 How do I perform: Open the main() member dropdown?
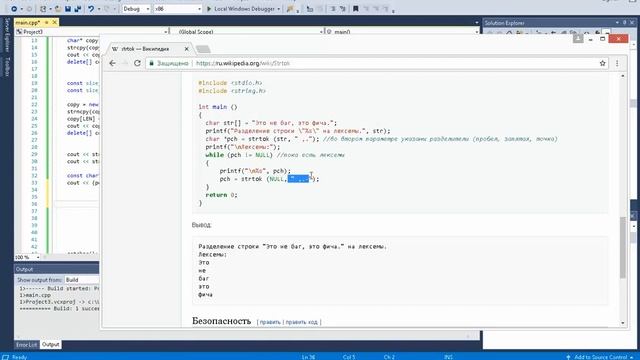click(x=402, y=31)
